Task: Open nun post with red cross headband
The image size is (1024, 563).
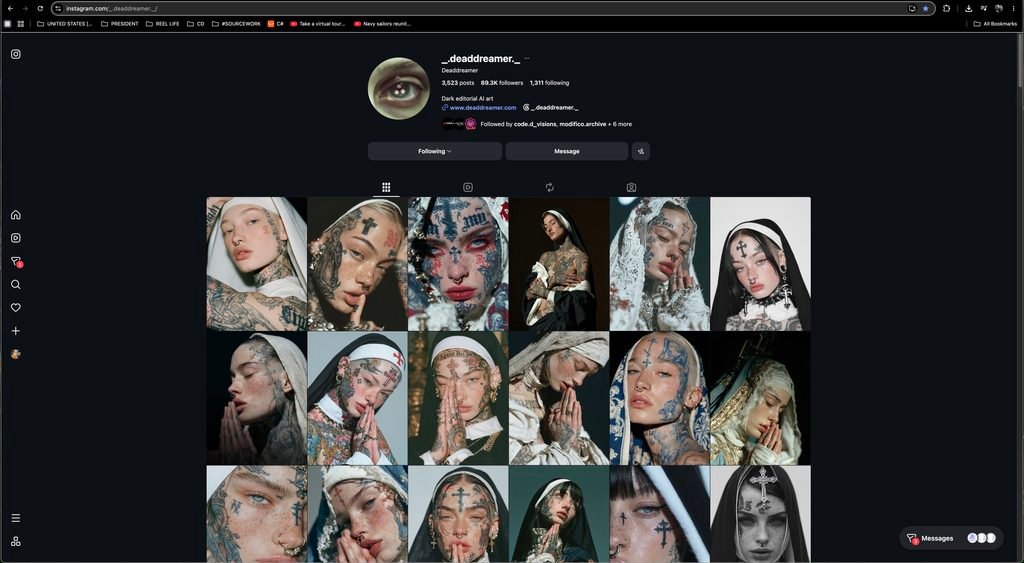Action: (357, 398)
